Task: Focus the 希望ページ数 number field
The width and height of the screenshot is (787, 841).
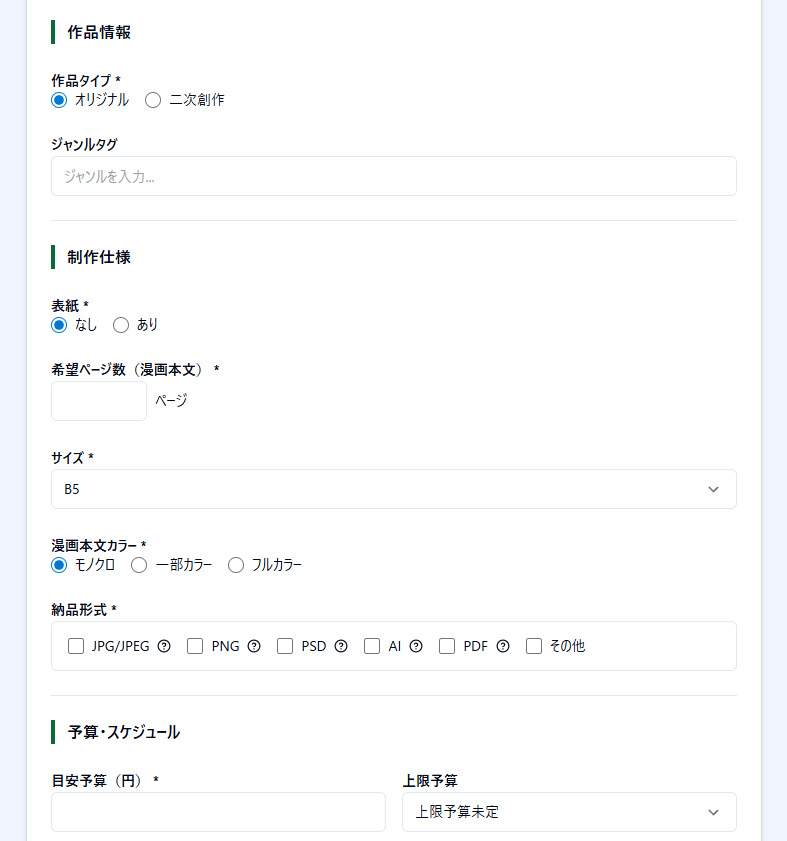Action: click(99, 401)
